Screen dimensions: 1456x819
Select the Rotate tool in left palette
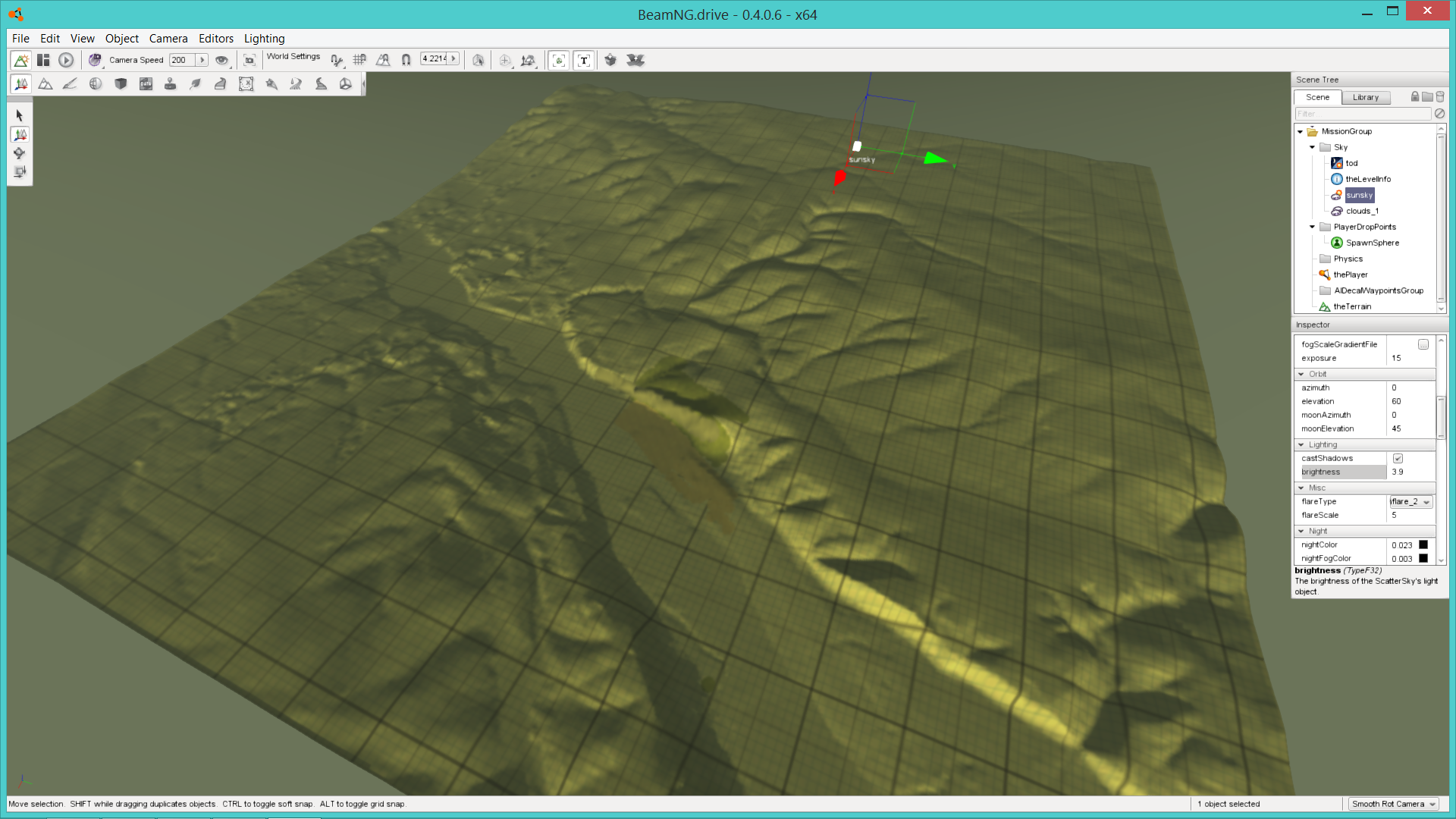point(19,153)
